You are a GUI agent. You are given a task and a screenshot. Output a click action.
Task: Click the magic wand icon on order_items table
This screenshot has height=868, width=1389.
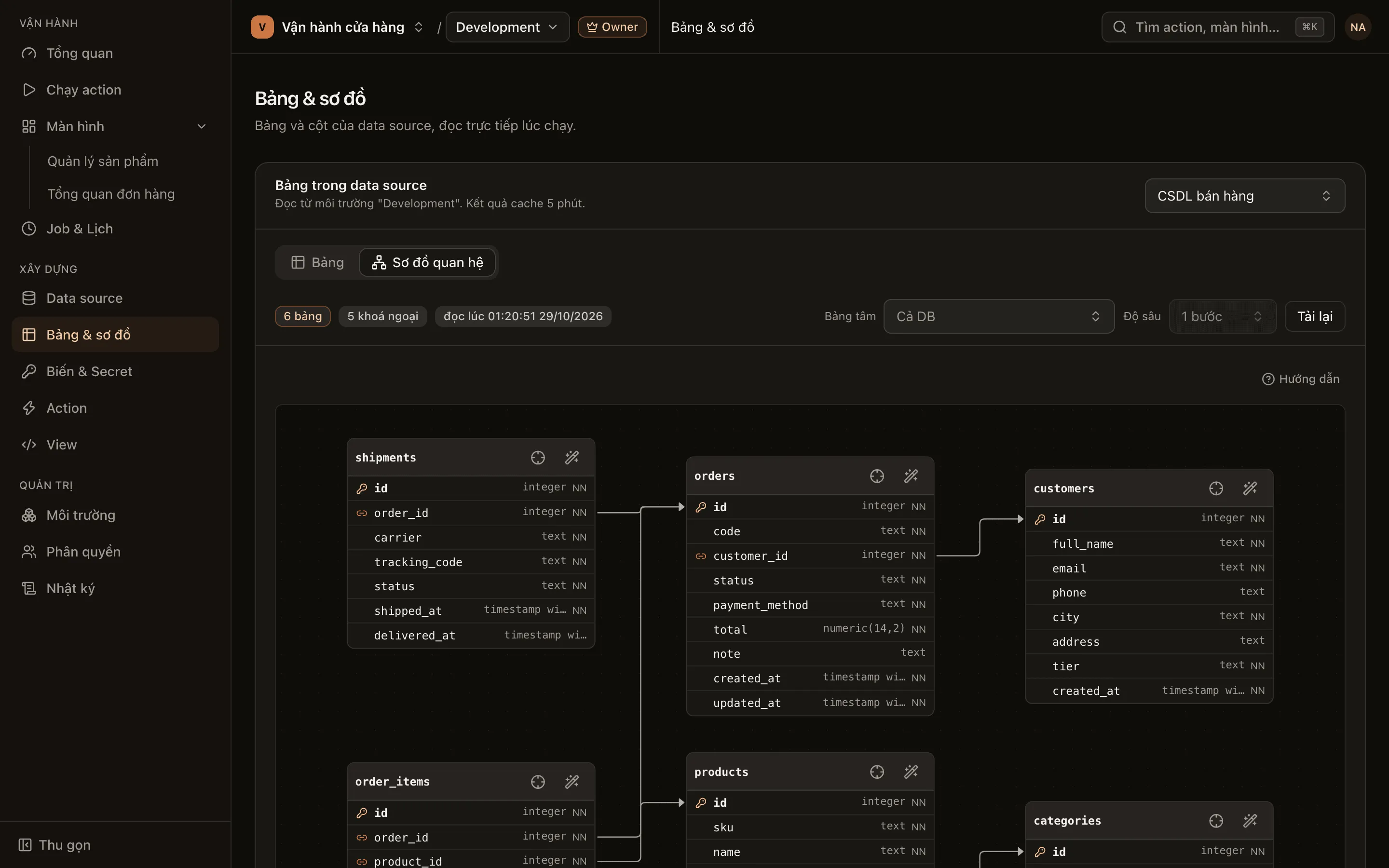click(572, 782)
